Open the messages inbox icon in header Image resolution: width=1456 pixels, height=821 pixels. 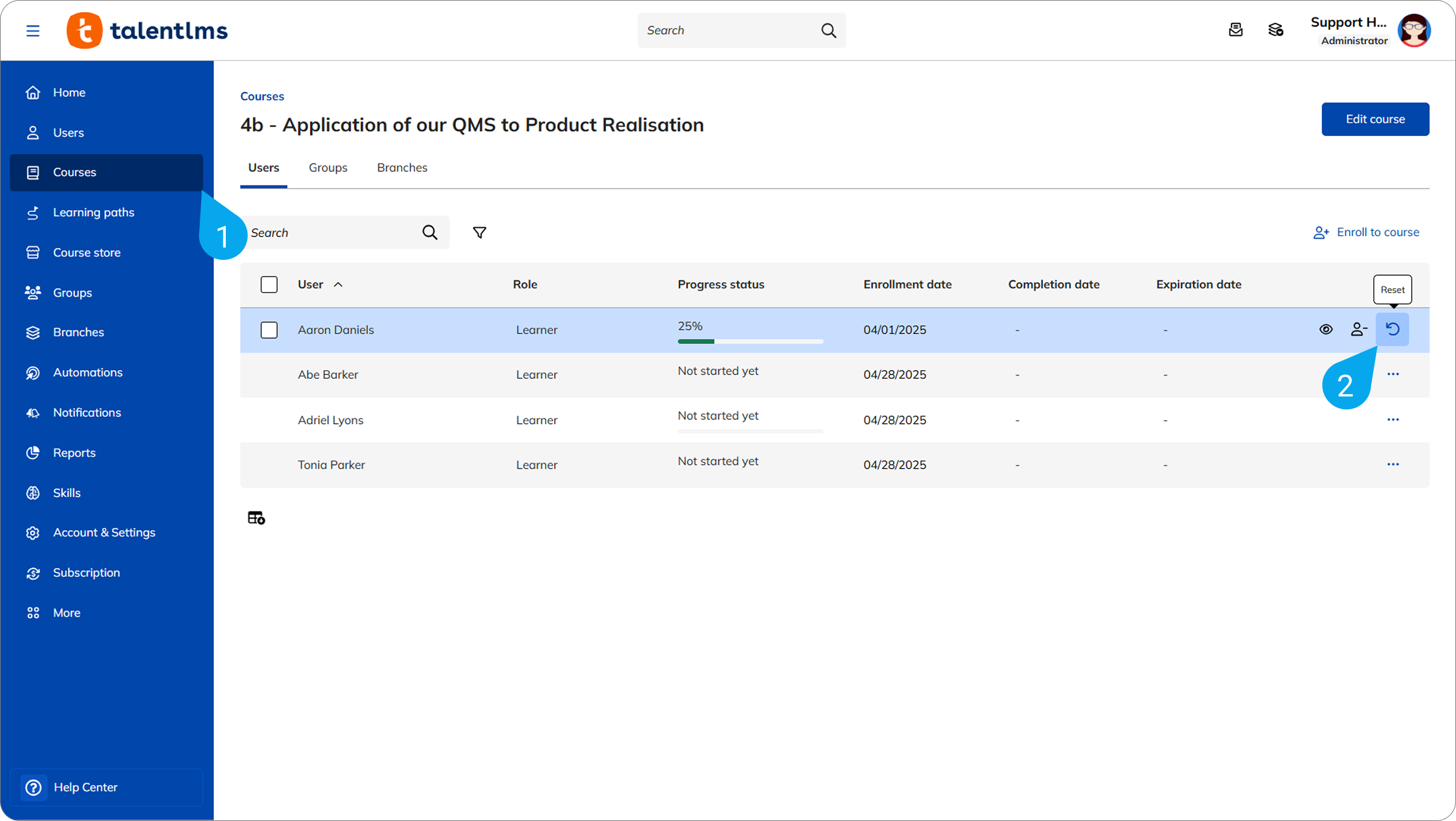pyautogui.click(x=1235, y=30)
